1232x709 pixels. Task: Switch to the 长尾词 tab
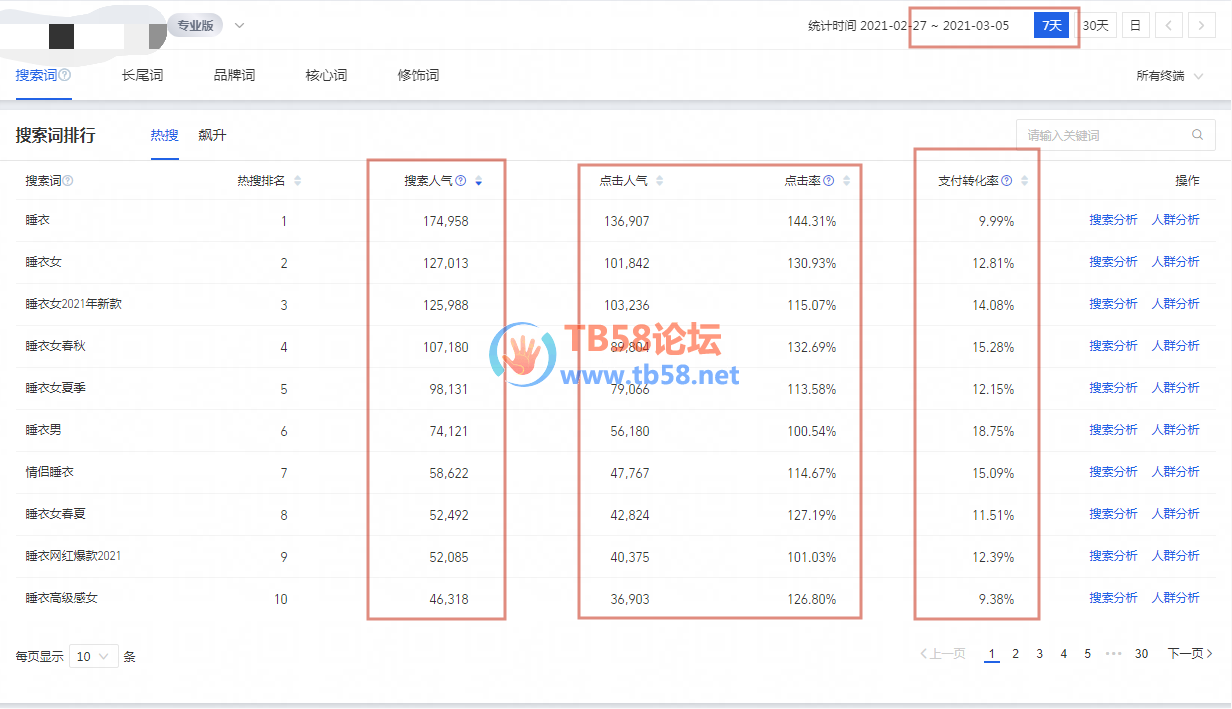(142, 75)
